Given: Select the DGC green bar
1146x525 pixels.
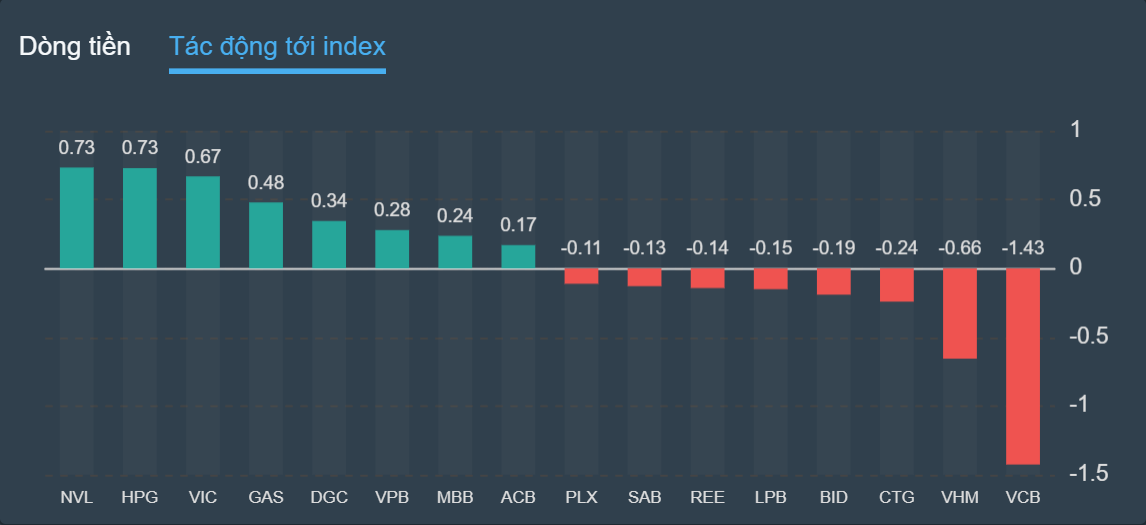Looking at the screenshot, I should pos(329,245).
